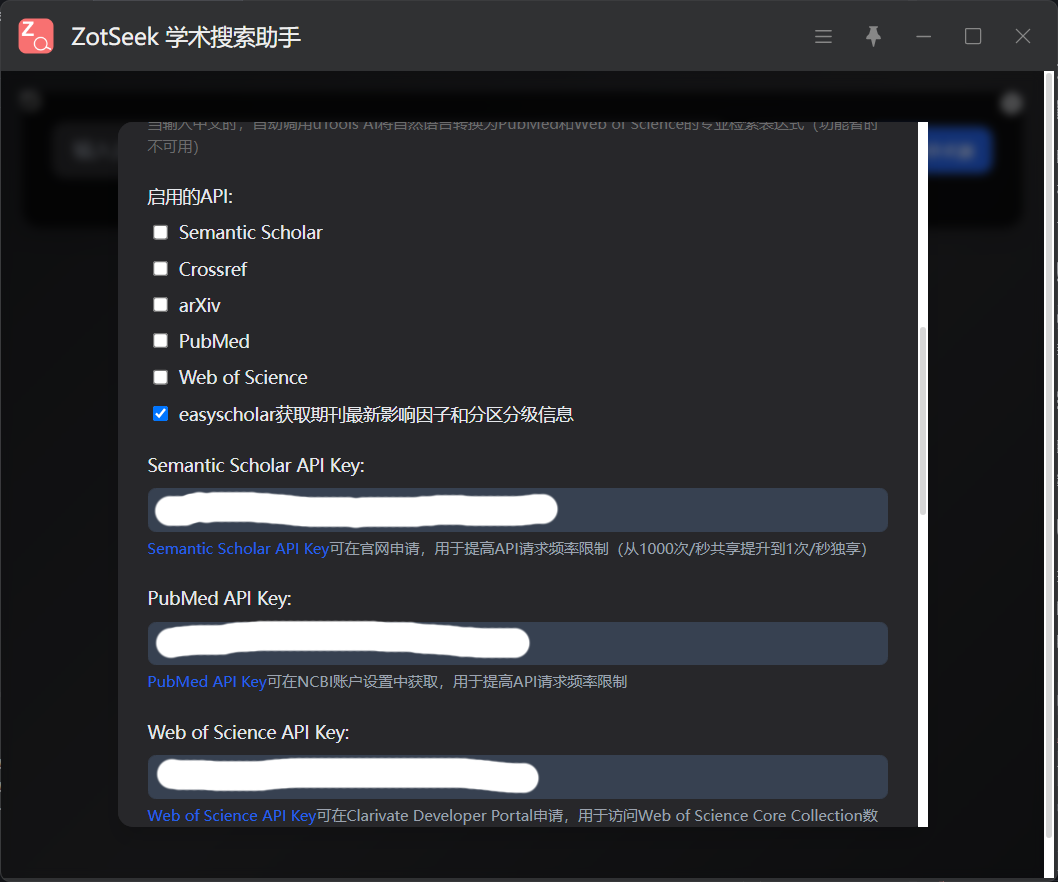Click the '启用的API:' heading text
Image resolution: width=1058 pixels, height=882 pixels.
click(190, 196)
